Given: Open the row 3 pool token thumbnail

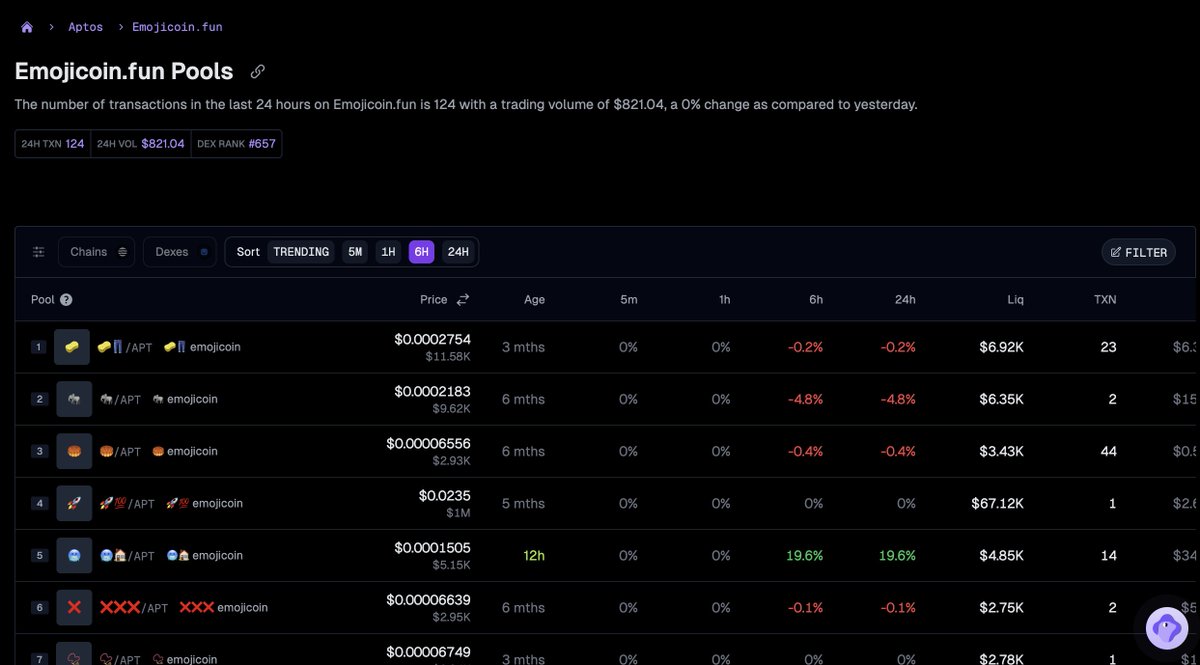Looking at the screenshot, I should point(72,451).
